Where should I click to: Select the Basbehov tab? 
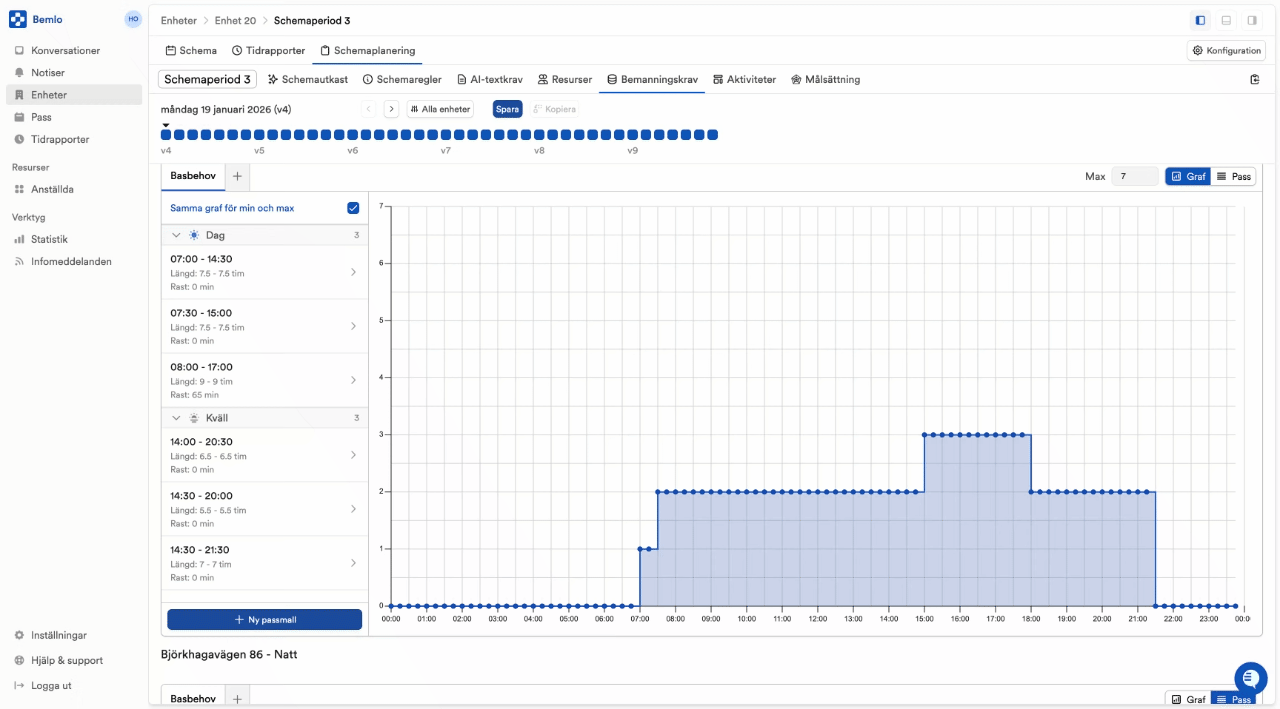(x=193, y=176)
